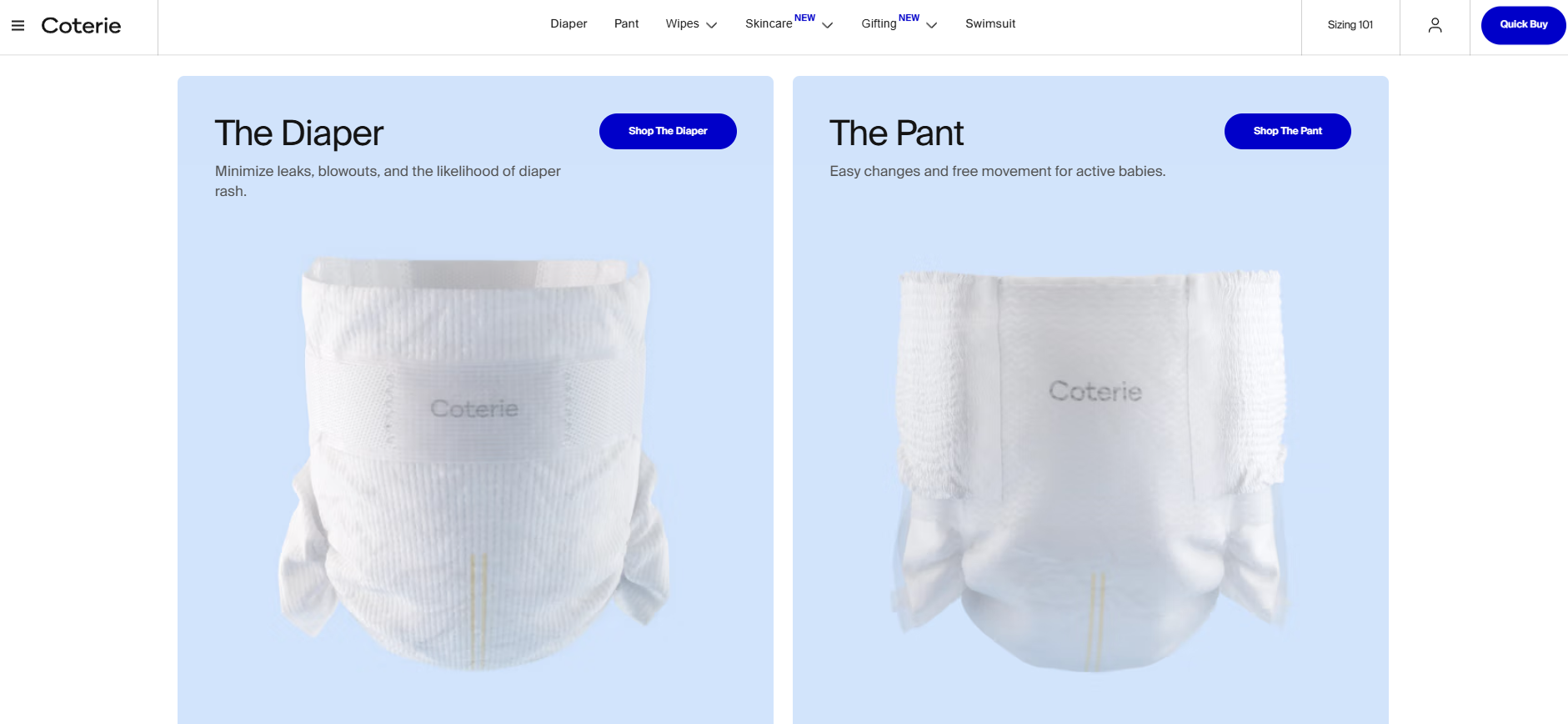Image resolution: width=1568 pixels, height=724 pixels.
Task: Open the Diaper nav item
Action: [569, 24]
